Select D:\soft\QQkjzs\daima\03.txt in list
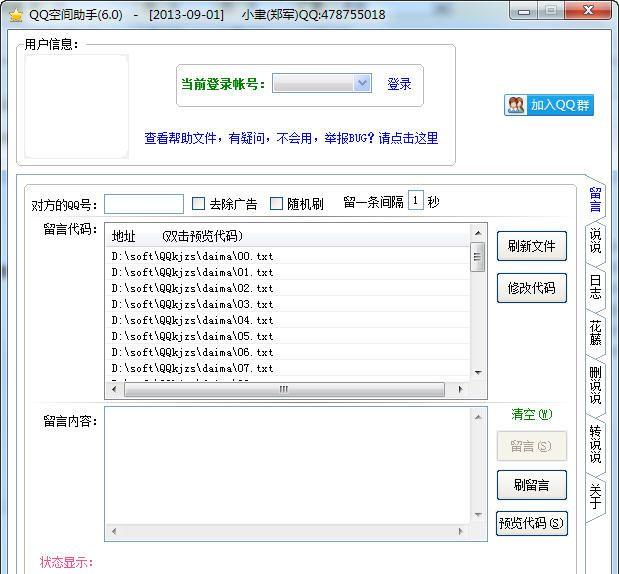The height and width of the screenshot is (574, 619). pos(192,304)
